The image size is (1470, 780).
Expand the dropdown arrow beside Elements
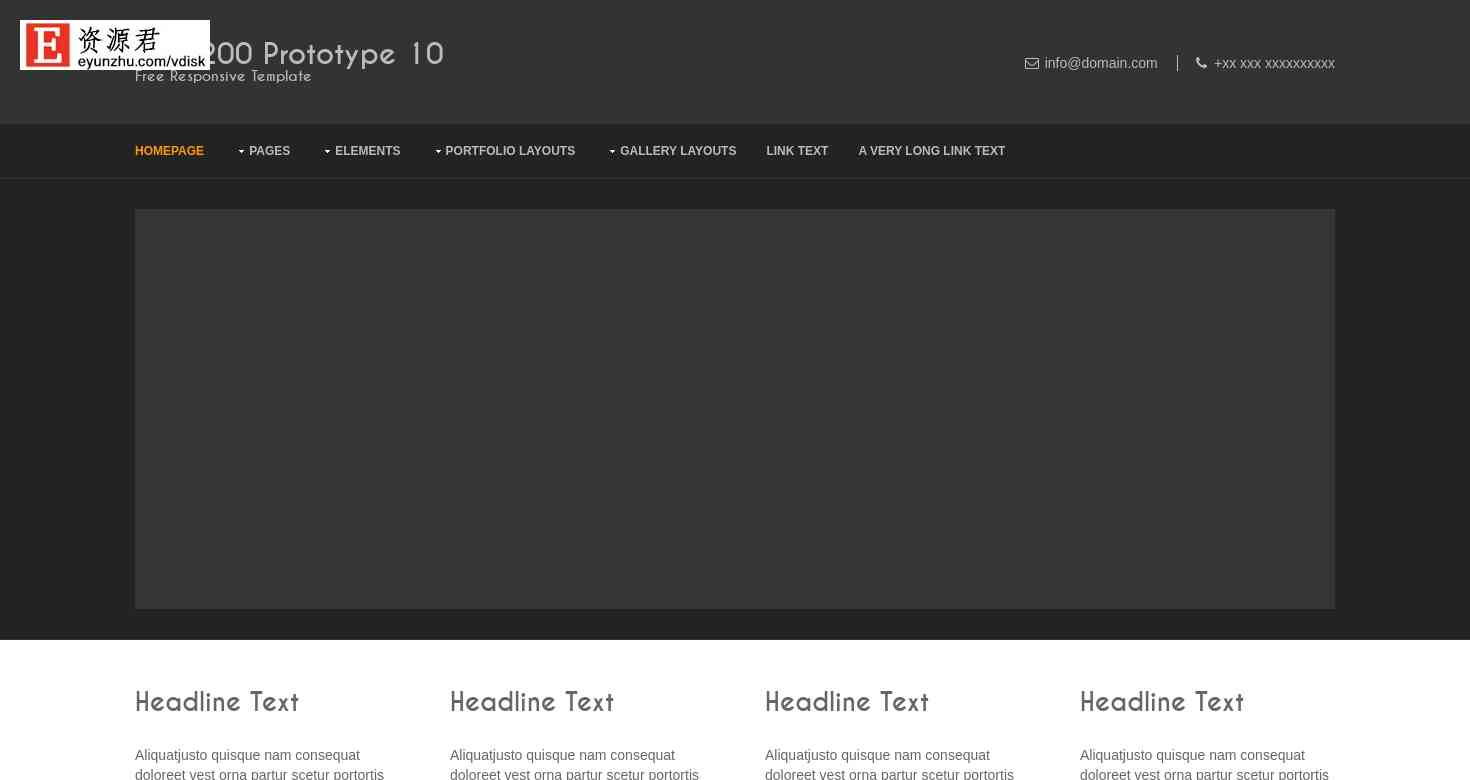[x=327, y=152]
